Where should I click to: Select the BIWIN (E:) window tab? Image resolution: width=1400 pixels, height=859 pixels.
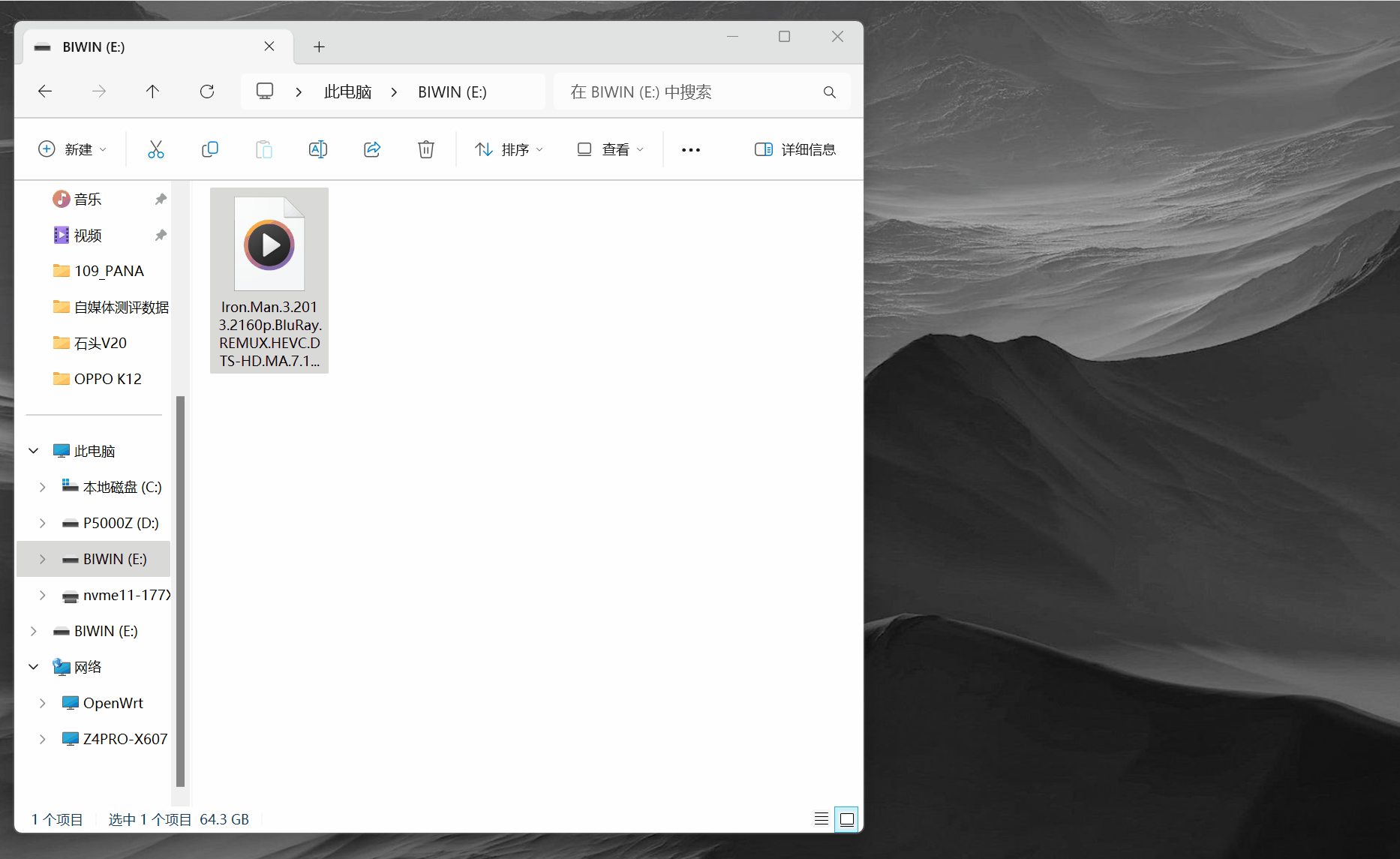tap(158, 47)
